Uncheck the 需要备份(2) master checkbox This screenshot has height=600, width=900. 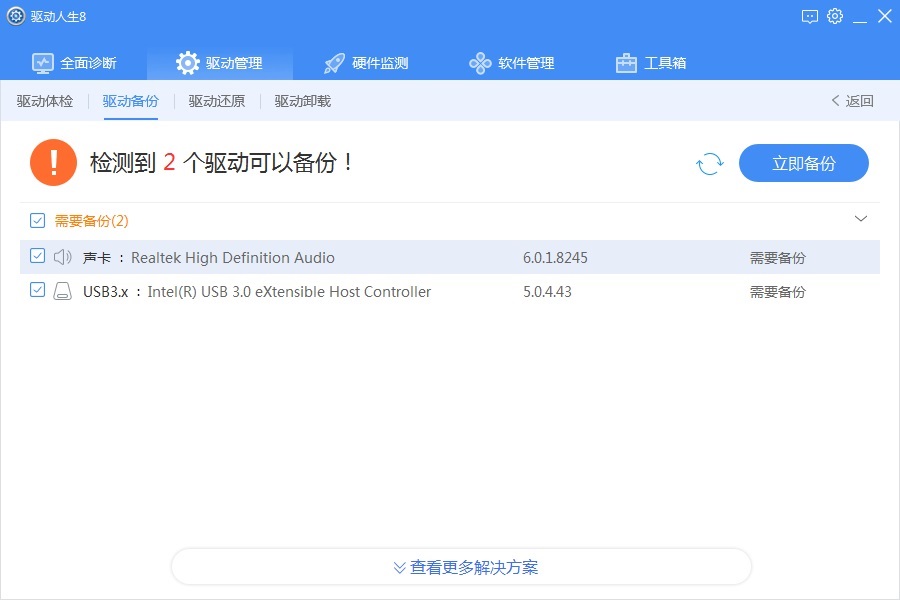point(37,219)
